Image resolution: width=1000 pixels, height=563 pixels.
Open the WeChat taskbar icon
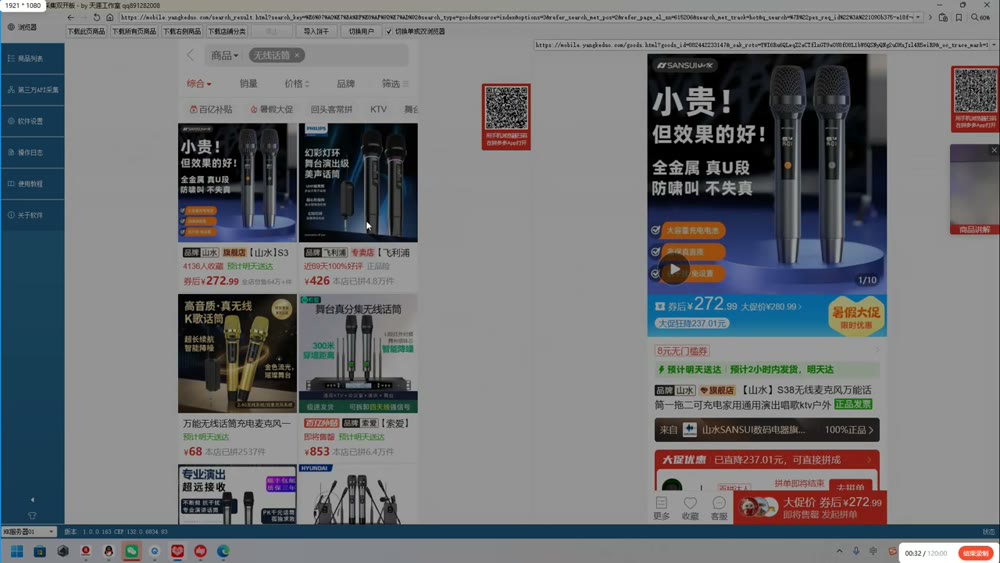coord(131,552)
